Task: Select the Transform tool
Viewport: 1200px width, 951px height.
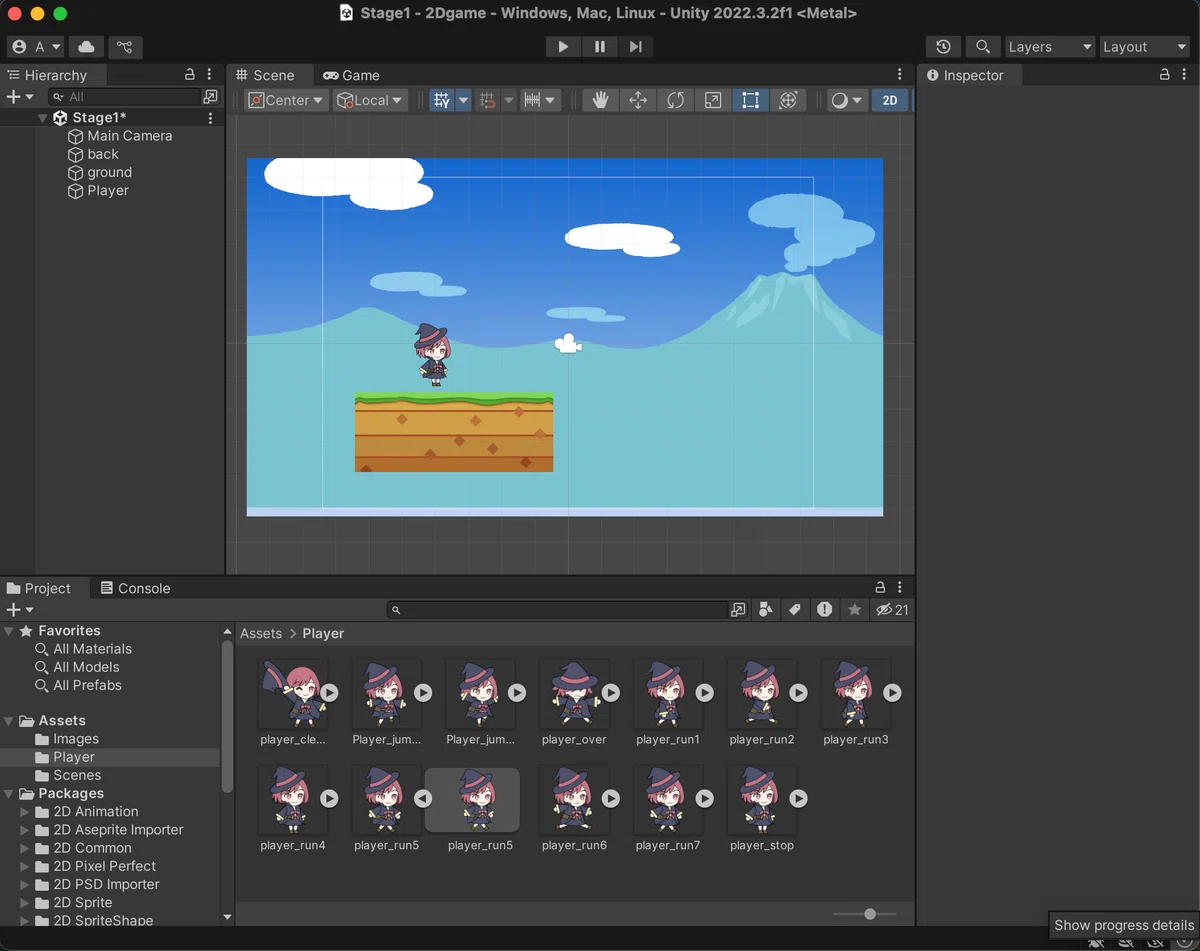Action: [x=788, y=100]
